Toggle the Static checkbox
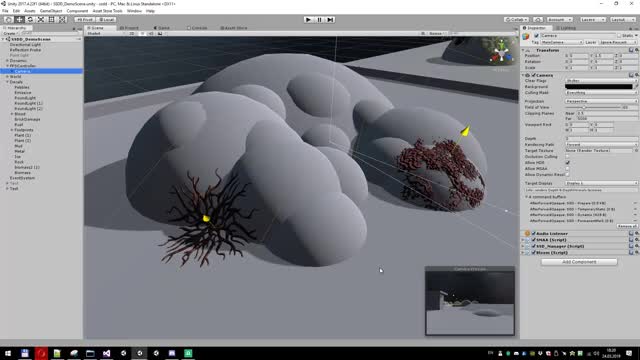Screen dimensions: 640x360 pos(619,36)
